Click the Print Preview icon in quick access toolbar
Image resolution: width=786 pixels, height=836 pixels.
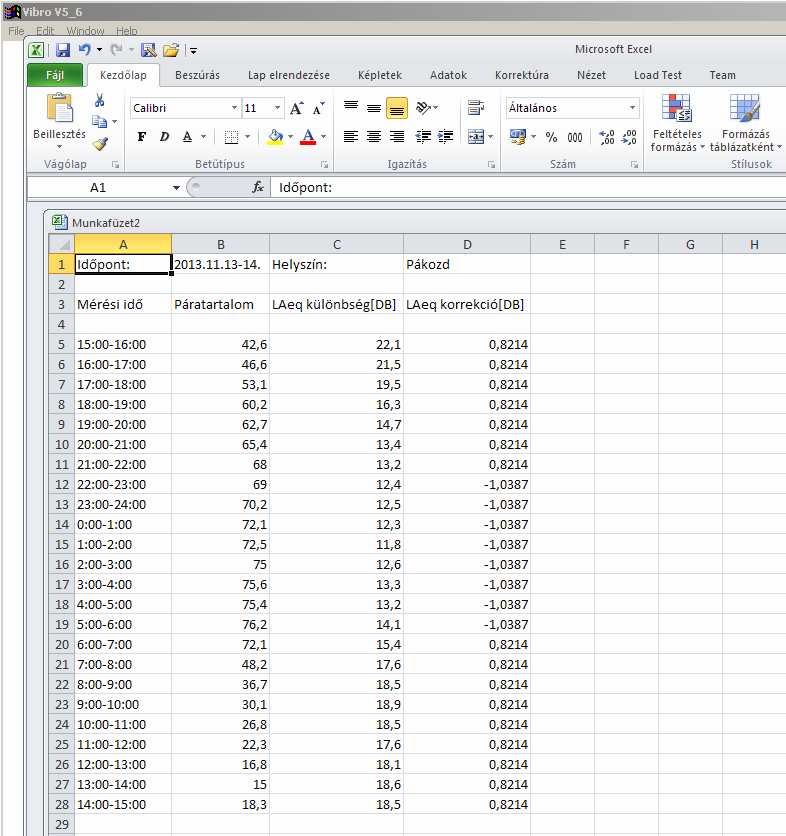pyautogui.click(x=148, y=50)
